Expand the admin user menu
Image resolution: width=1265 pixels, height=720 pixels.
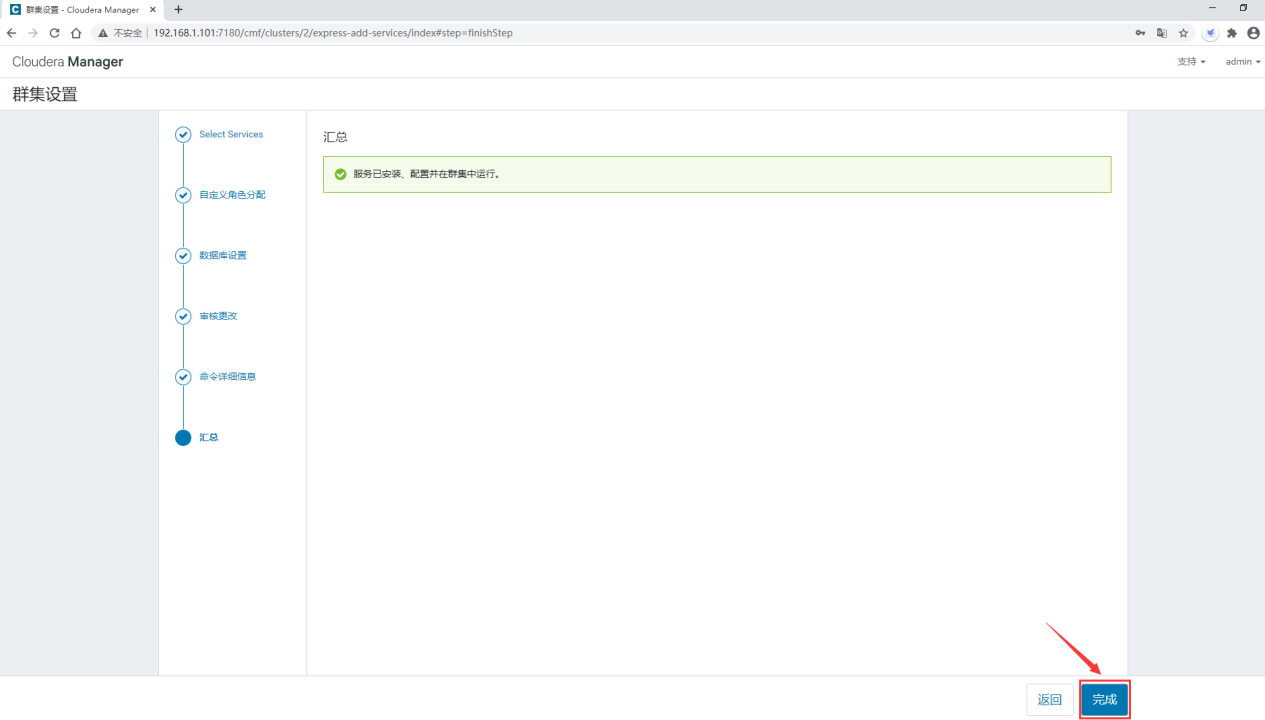[1243, 62]
